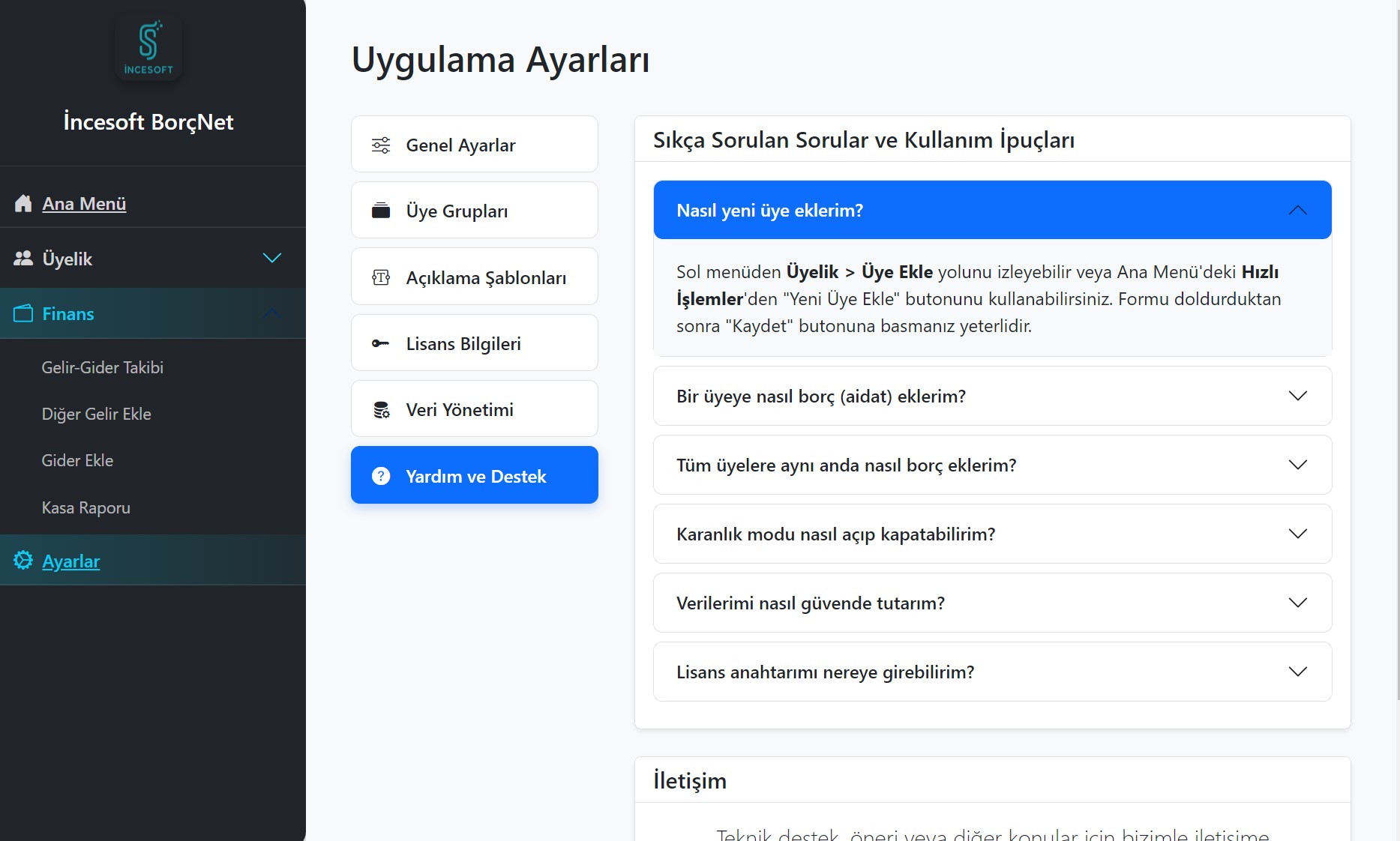Open the Gider Ekle page
Image resolution: width=1400 pixels, height=841 pixels.
(x=77, y=460)
